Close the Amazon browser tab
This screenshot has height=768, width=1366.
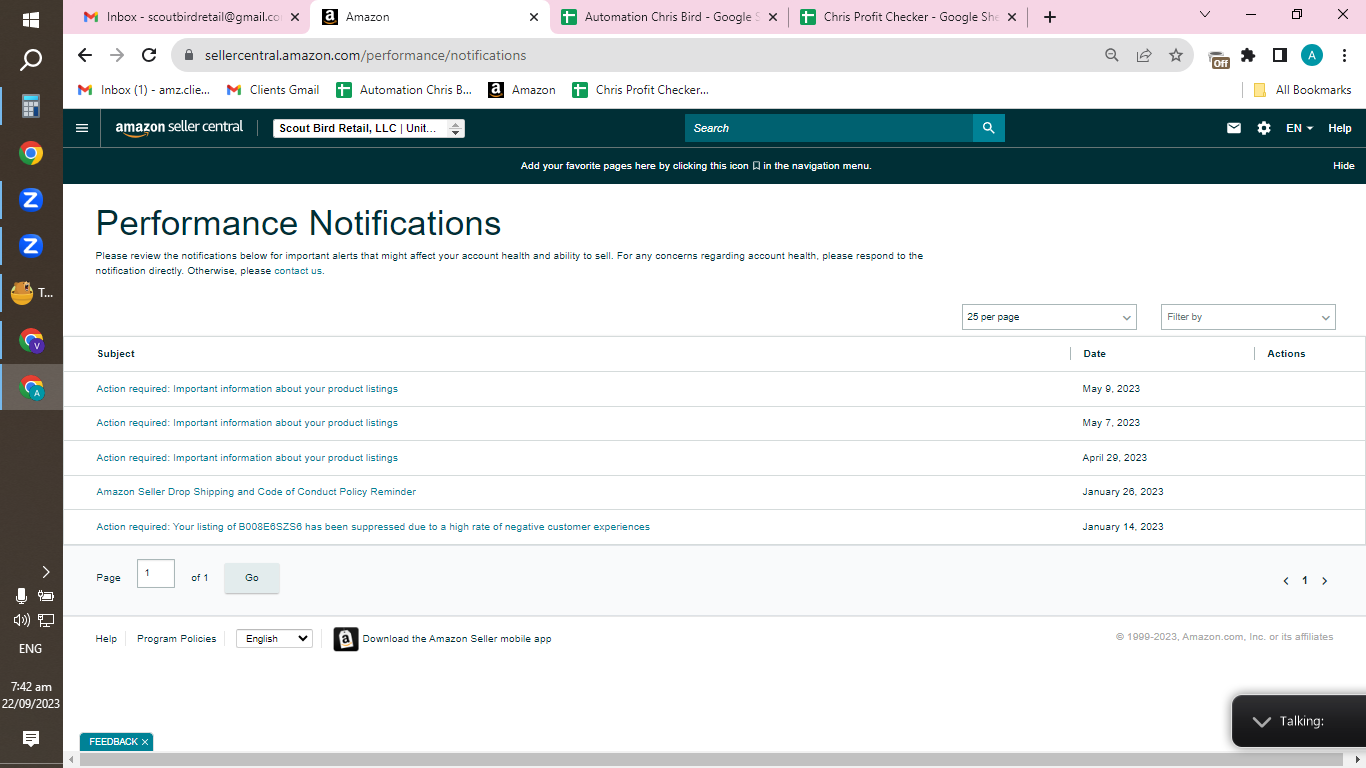click(x=534, y=17)
